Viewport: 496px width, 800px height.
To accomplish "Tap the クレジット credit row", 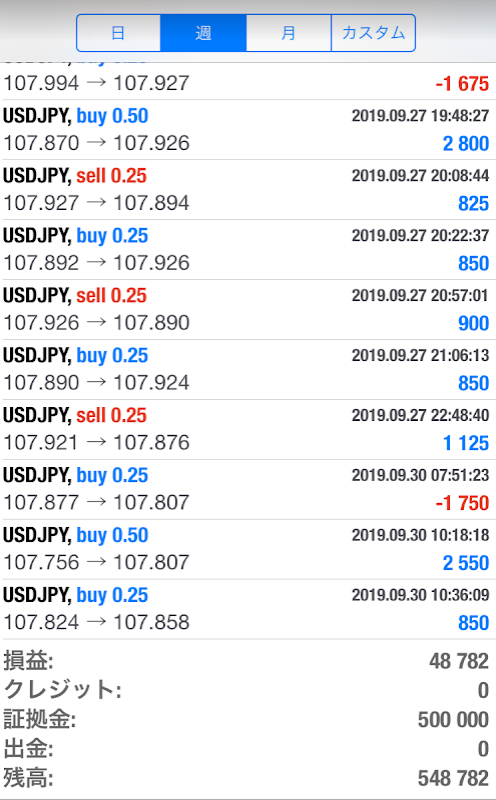I will tap(248, 690).
